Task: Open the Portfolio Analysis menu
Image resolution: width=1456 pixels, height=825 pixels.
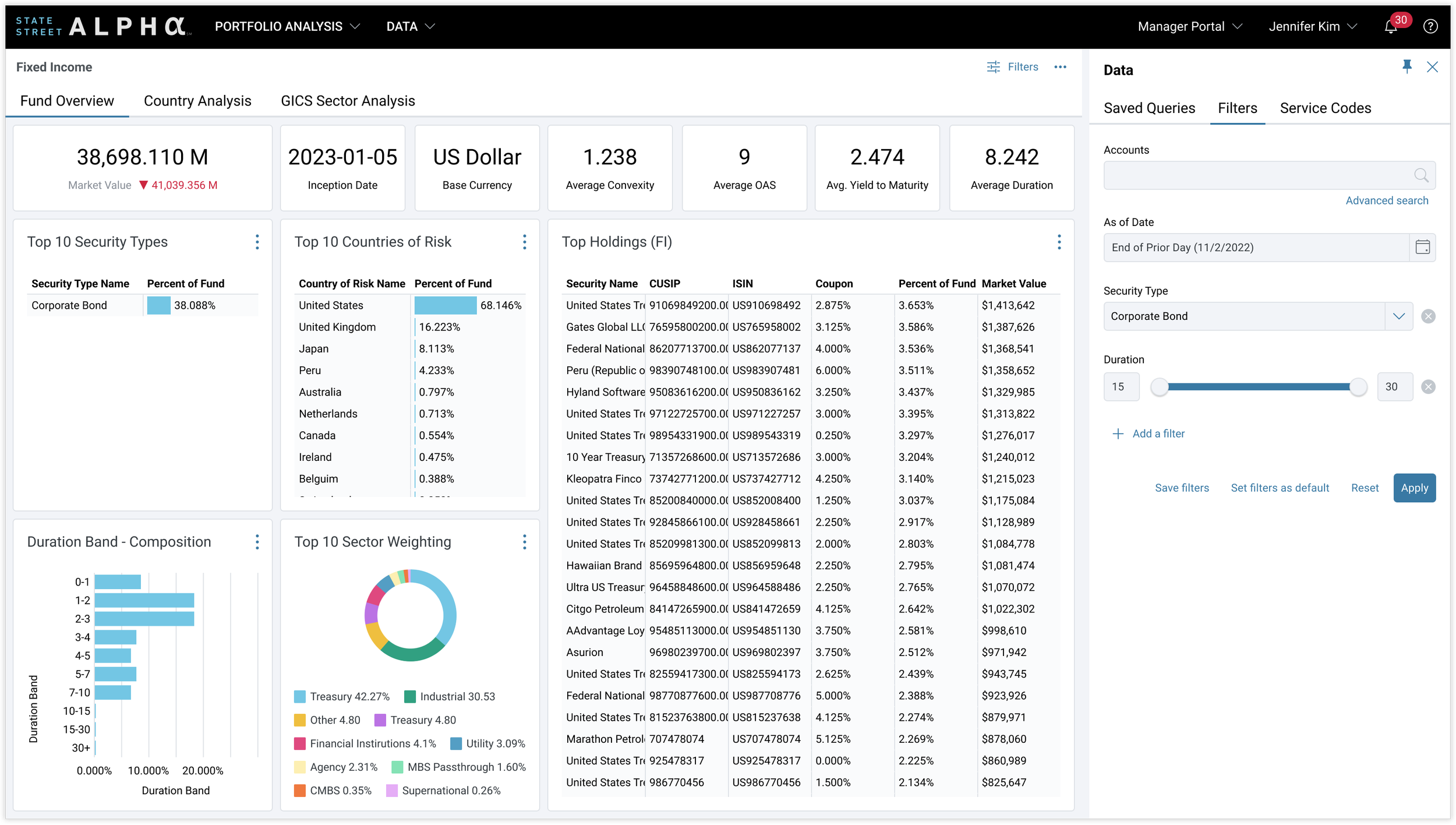Action: coord(287,27)
